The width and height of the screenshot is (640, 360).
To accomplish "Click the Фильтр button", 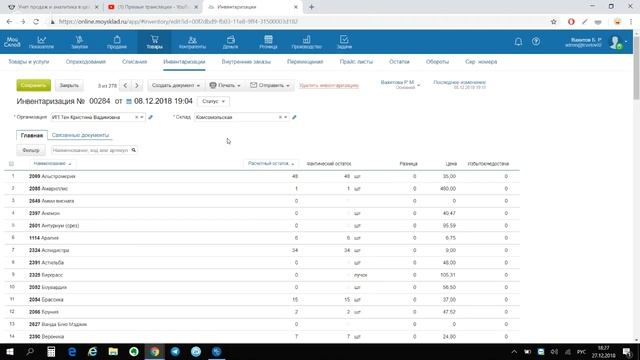I will click(x=31, y=150).
